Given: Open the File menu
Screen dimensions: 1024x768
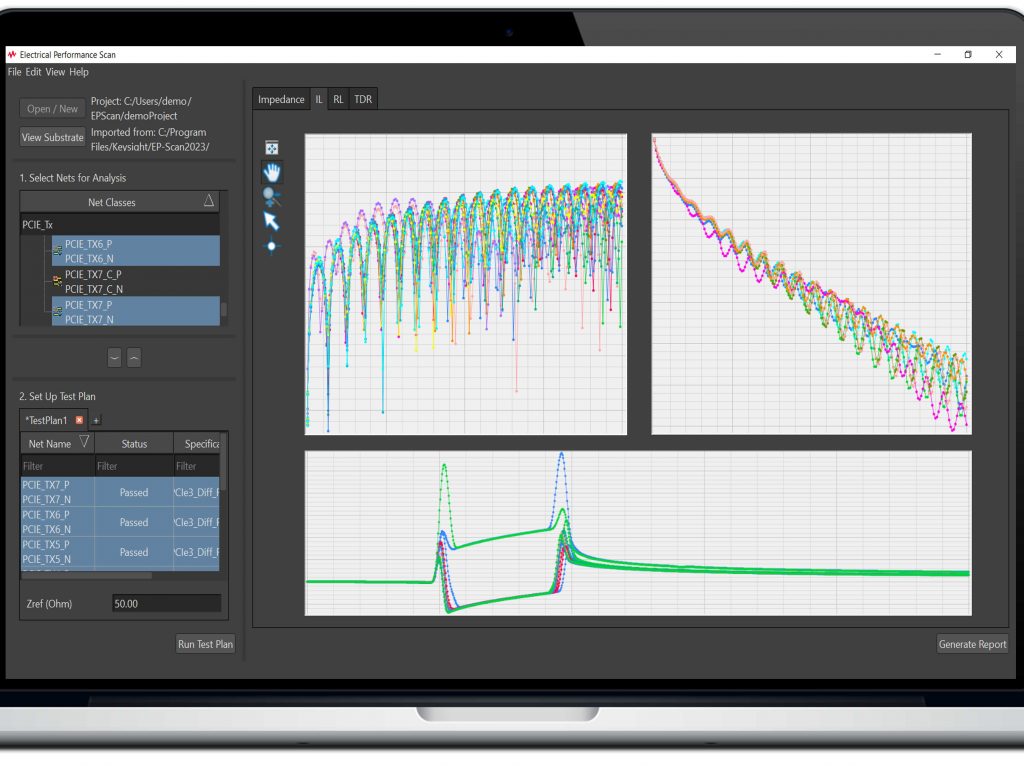Looking at the screenshot, I should 13,72.
